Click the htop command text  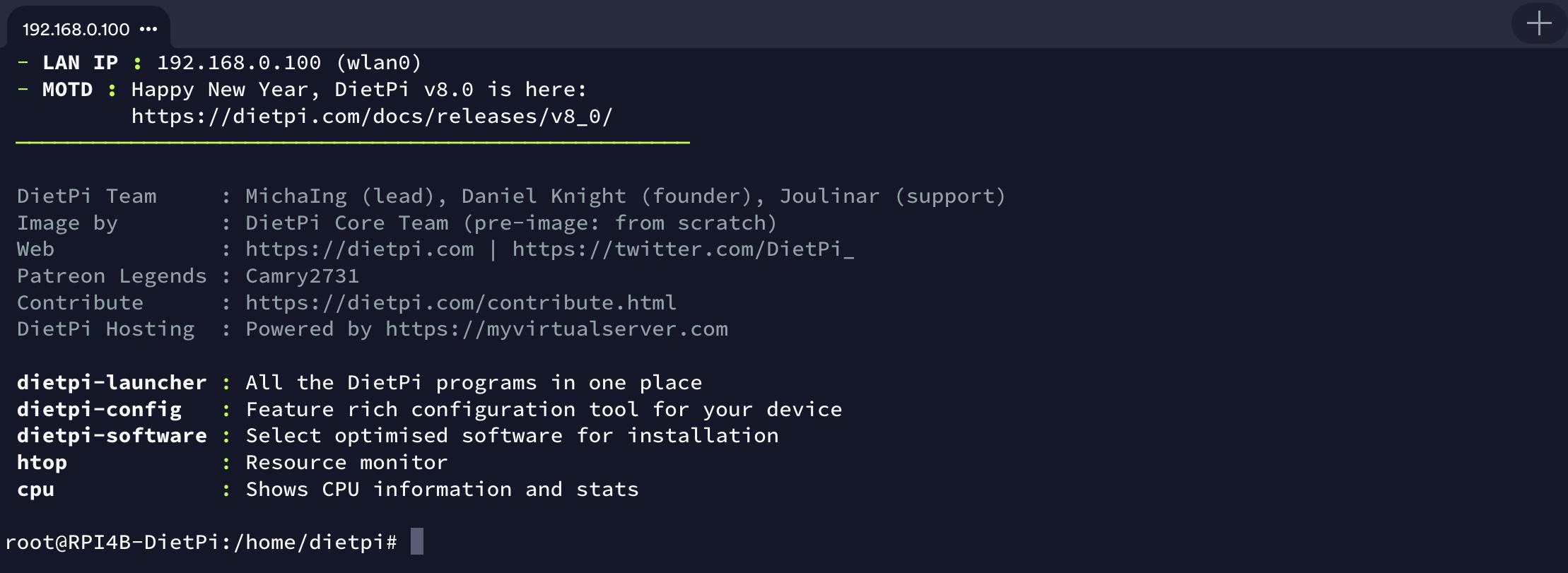(42, 463)
